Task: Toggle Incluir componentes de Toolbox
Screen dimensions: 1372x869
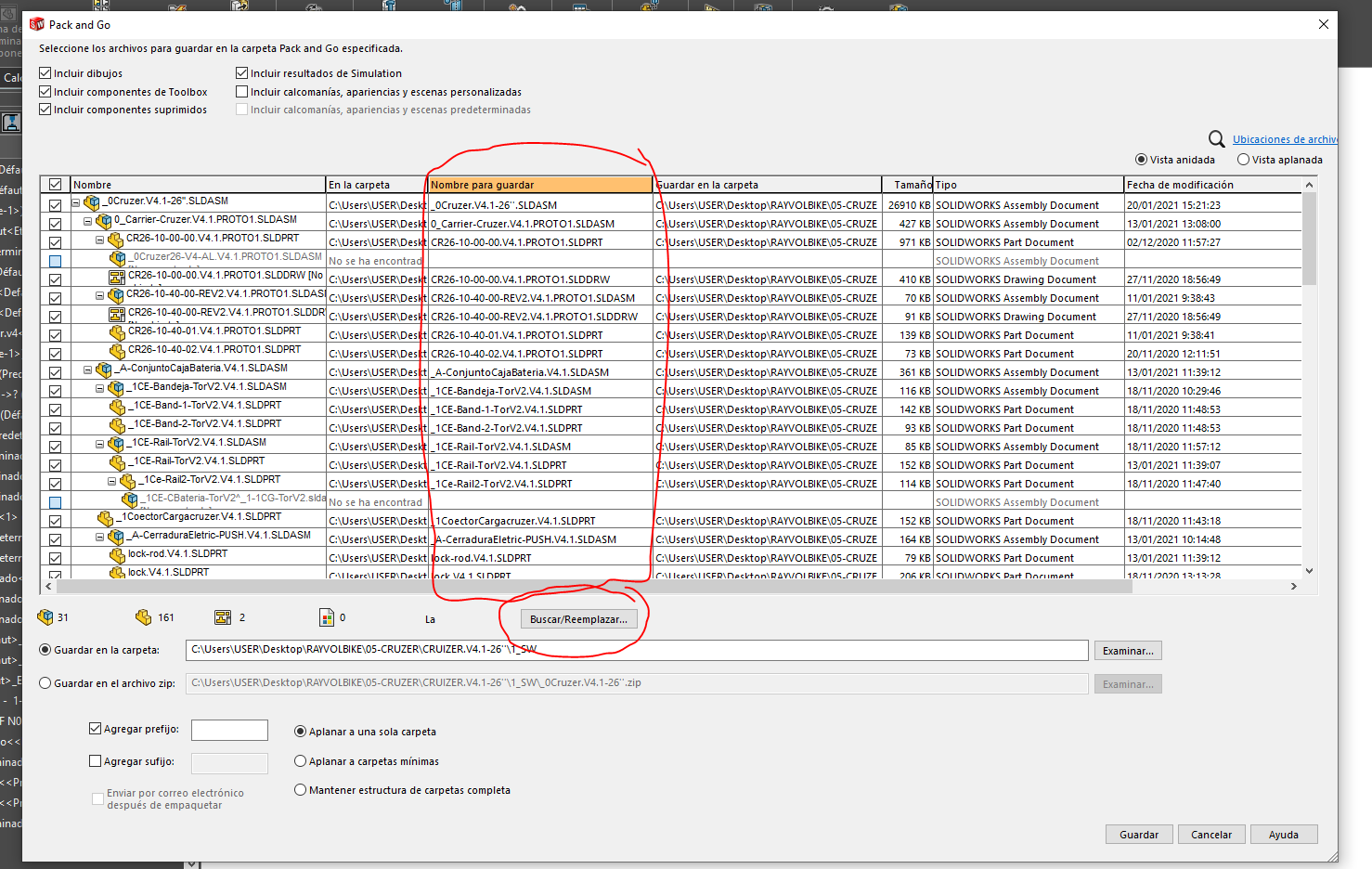Action: (45, 92)
